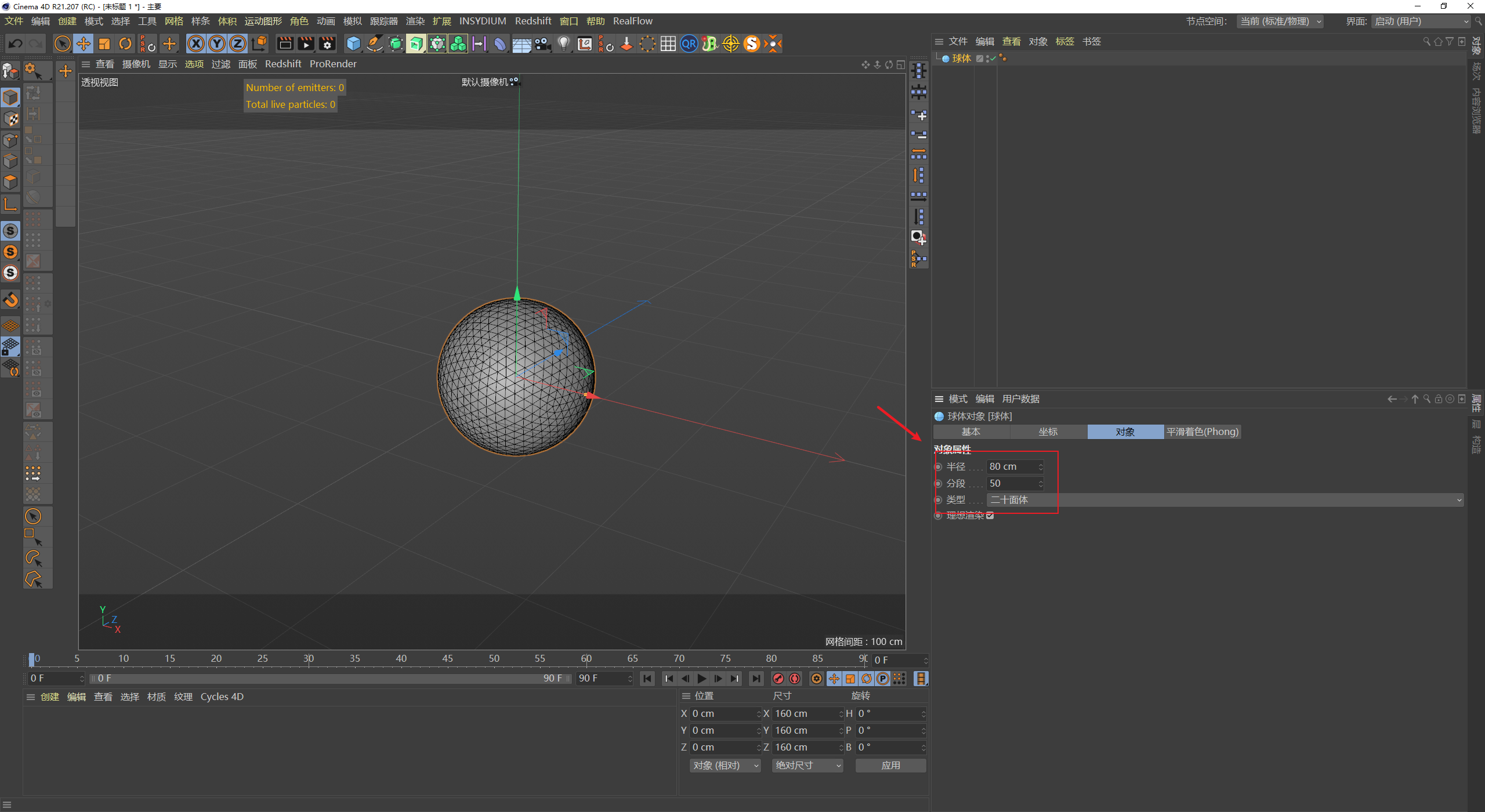Image resolution: width=1485 pixels, height=812 pixels.
Task: Toggle the X axis lock
Action: click(196, 43)
